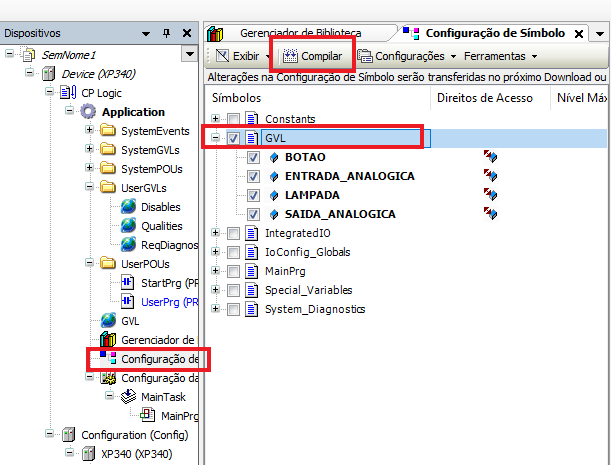Click the Gerenciador de Biblioteca books icon
This screenshot has width=611, height=465.
click(108, 340)
